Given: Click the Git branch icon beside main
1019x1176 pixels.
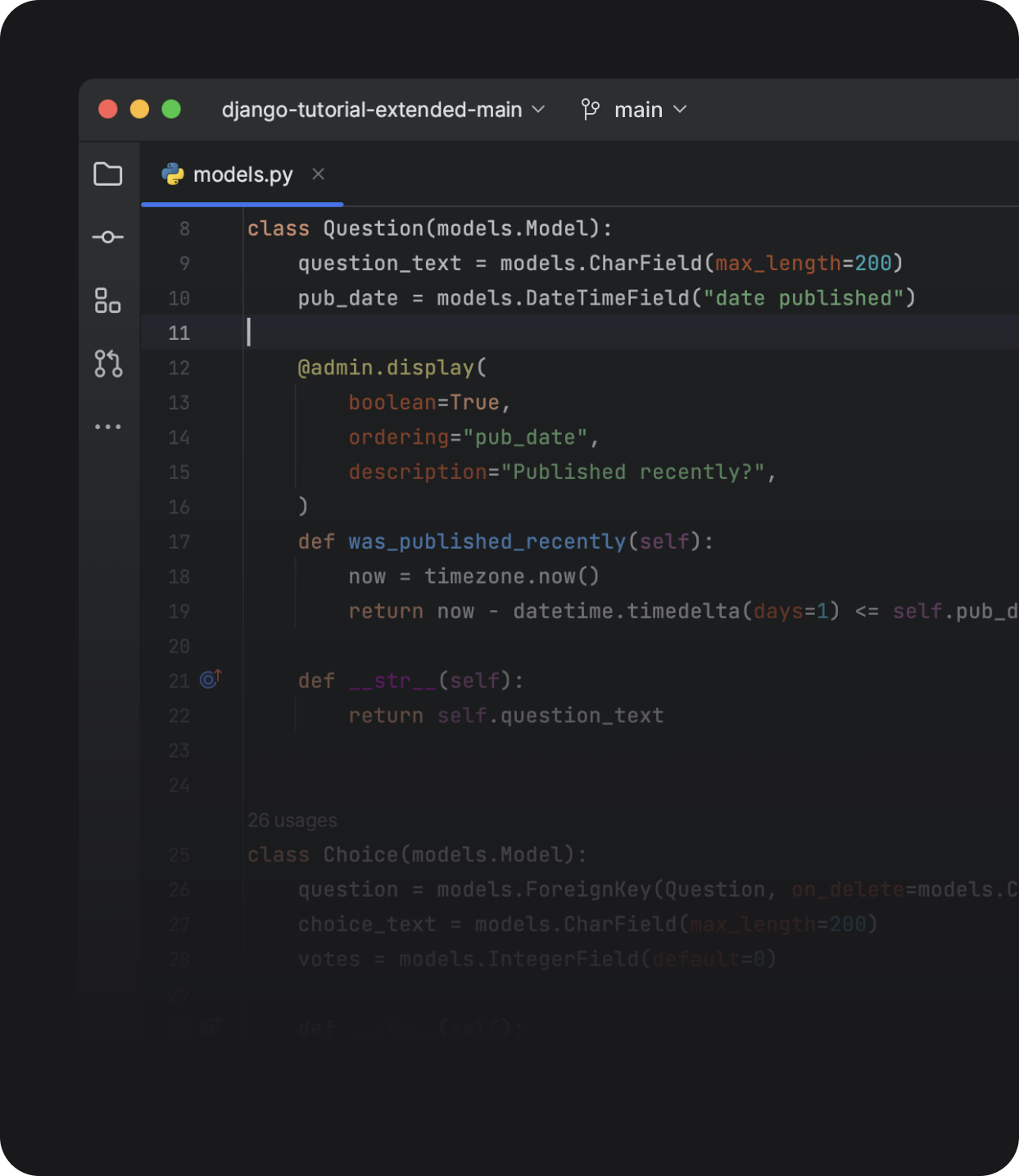Looking at the screenshot, I should click(590, 110).
